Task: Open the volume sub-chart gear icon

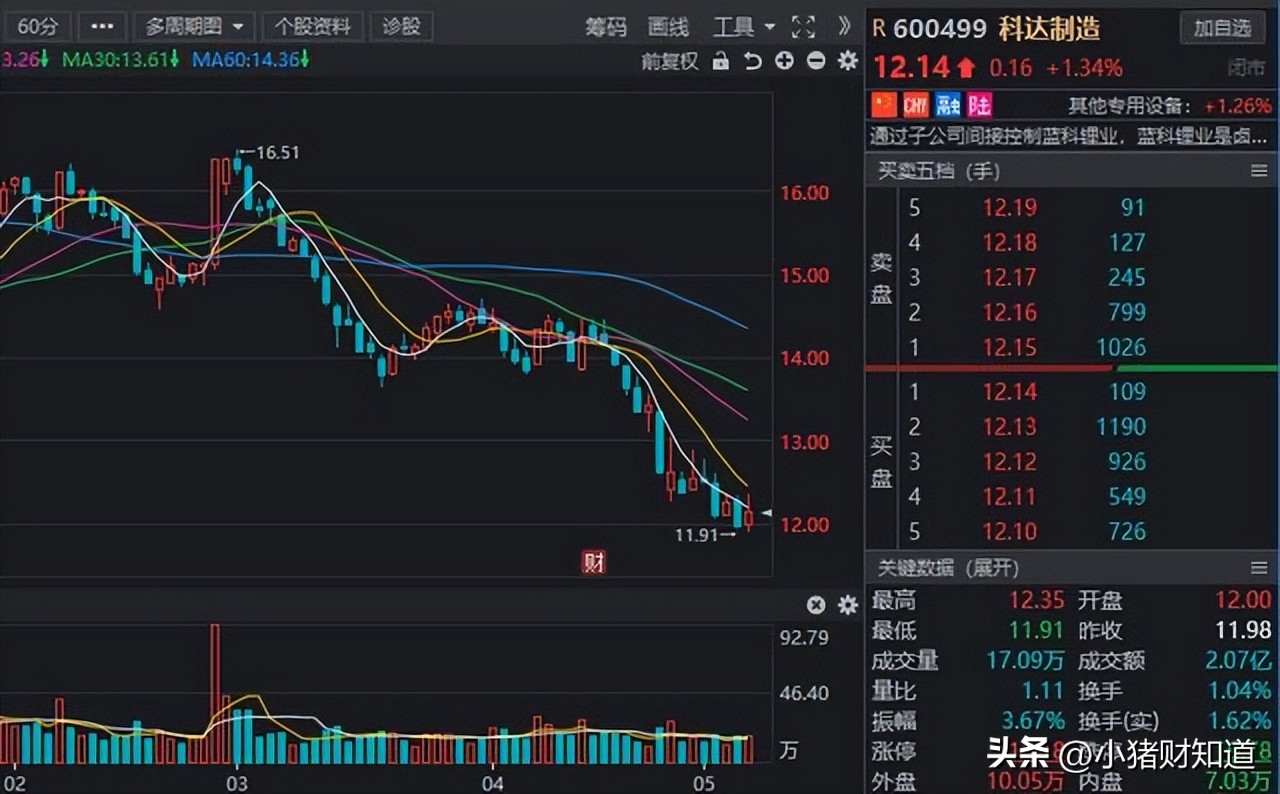Action: 846,605
